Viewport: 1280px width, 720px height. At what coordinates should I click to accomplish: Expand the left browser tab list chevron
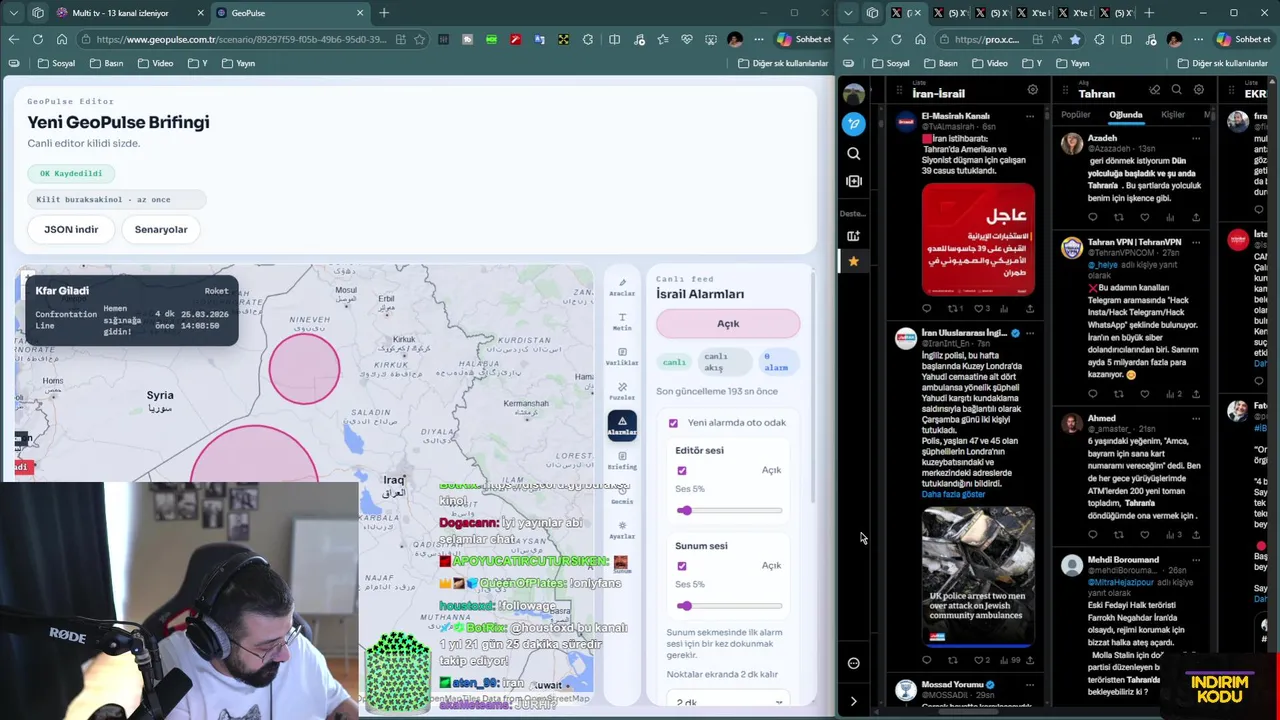coord(13,13)
